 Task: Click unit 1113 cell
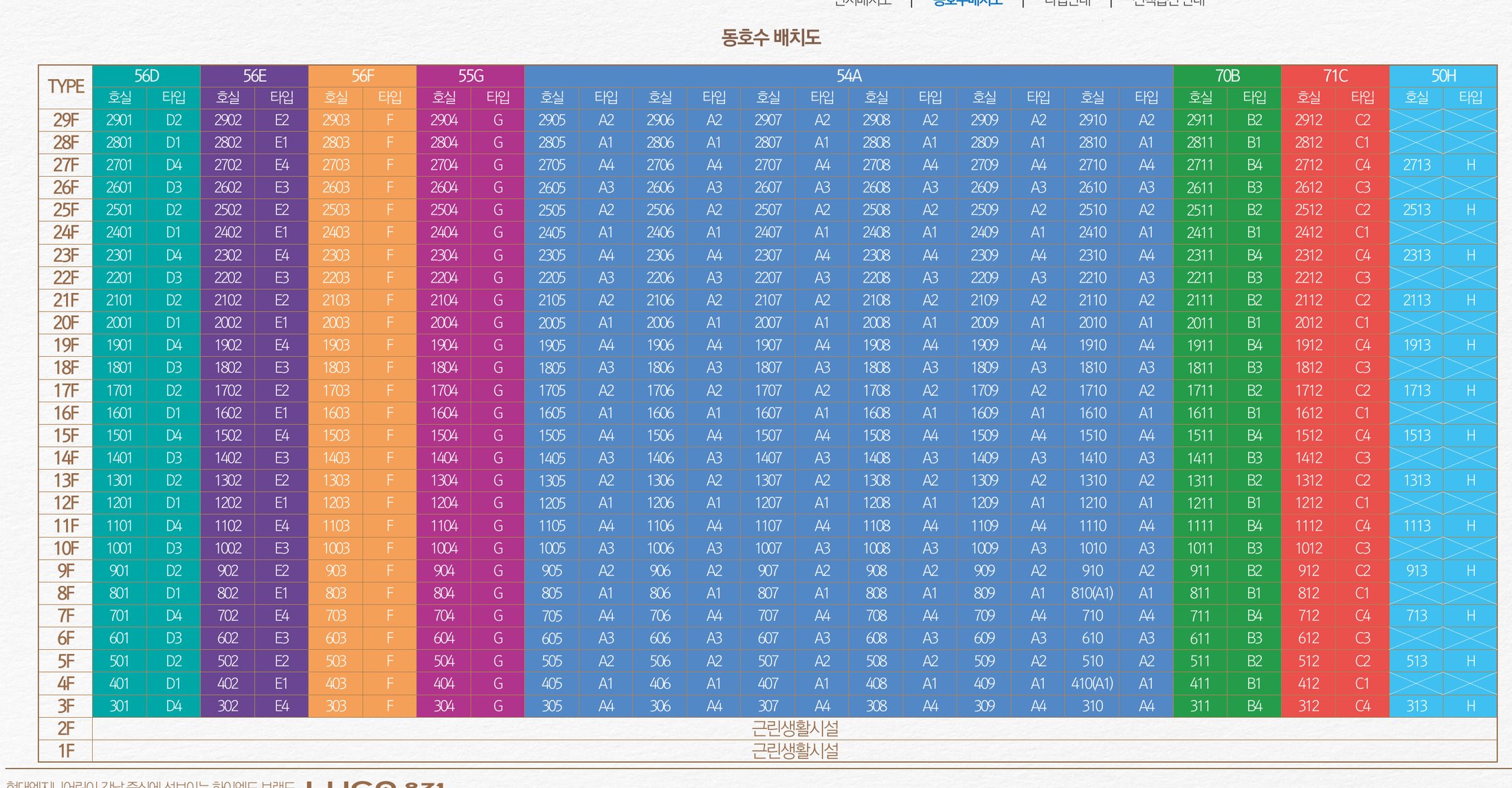[x=1416, y=526]
